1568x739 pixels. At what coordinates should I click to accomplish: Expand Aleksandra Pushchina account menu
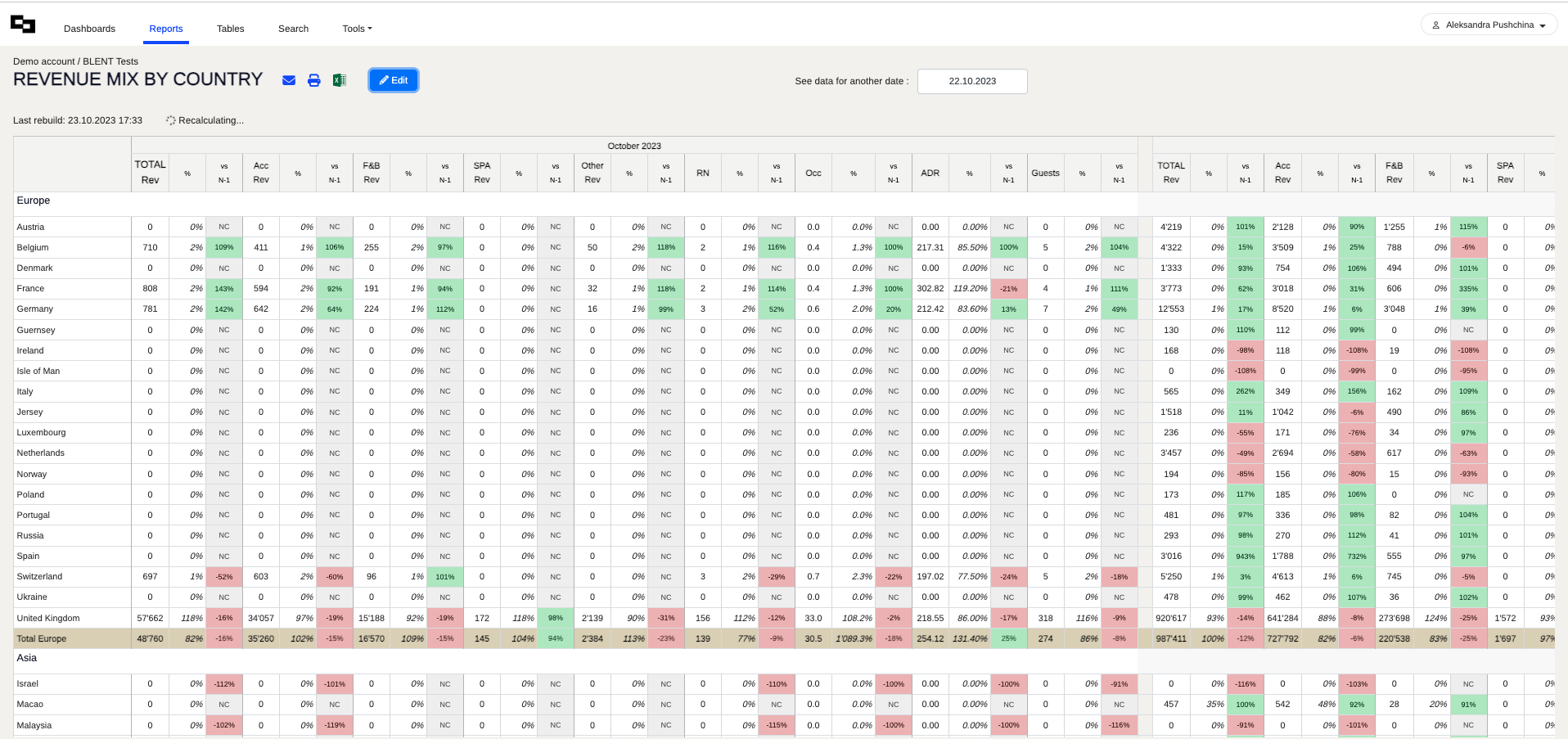[x=1489, y=25]
